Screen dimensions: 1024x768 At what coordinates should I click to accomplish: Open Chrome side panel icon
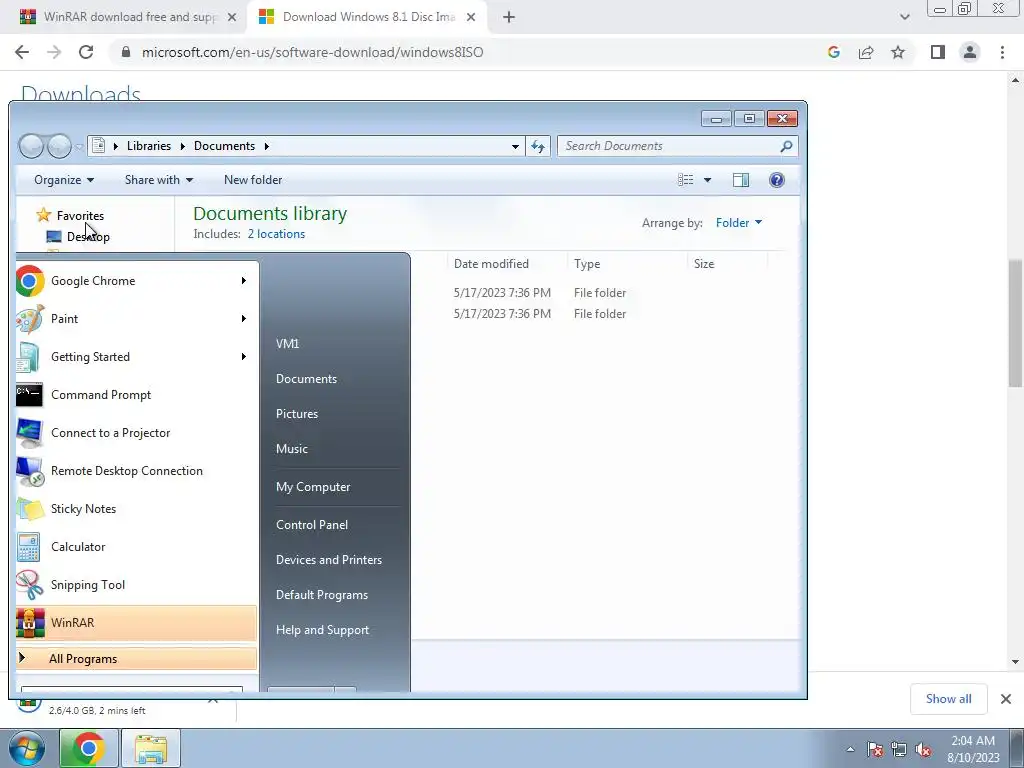(938, 52)
